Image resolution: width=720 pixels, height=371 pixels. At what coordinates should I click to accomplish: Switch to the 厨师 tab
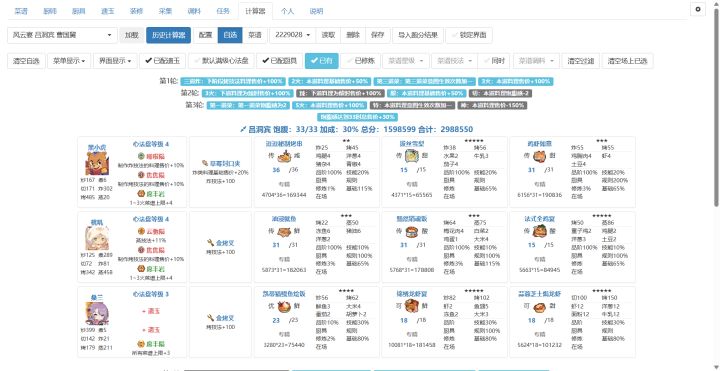50,11
